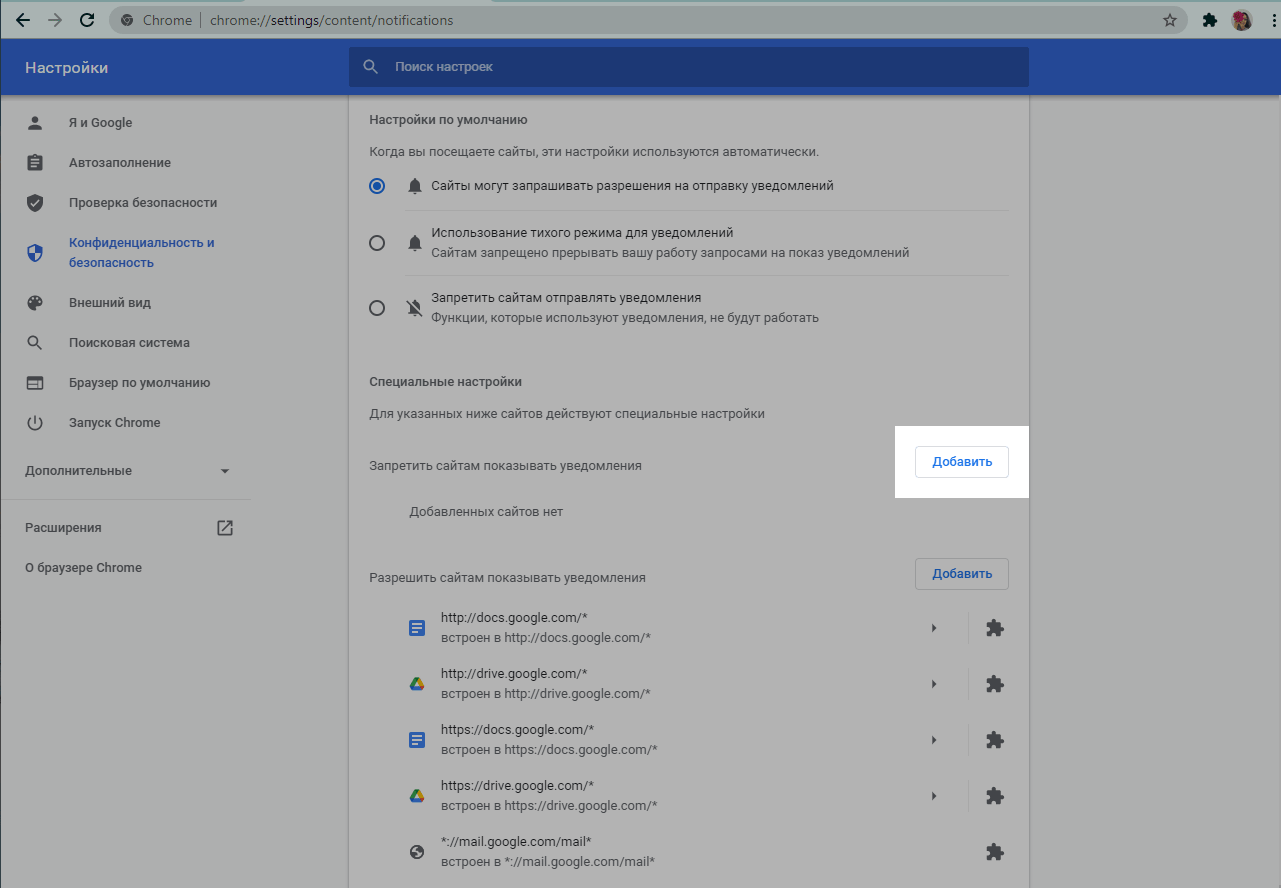The height and width of the screenshot is (888, 1281).
Task: Click the Drive favicon next to http://drive.google.com/*
Action: pos(417,684)
